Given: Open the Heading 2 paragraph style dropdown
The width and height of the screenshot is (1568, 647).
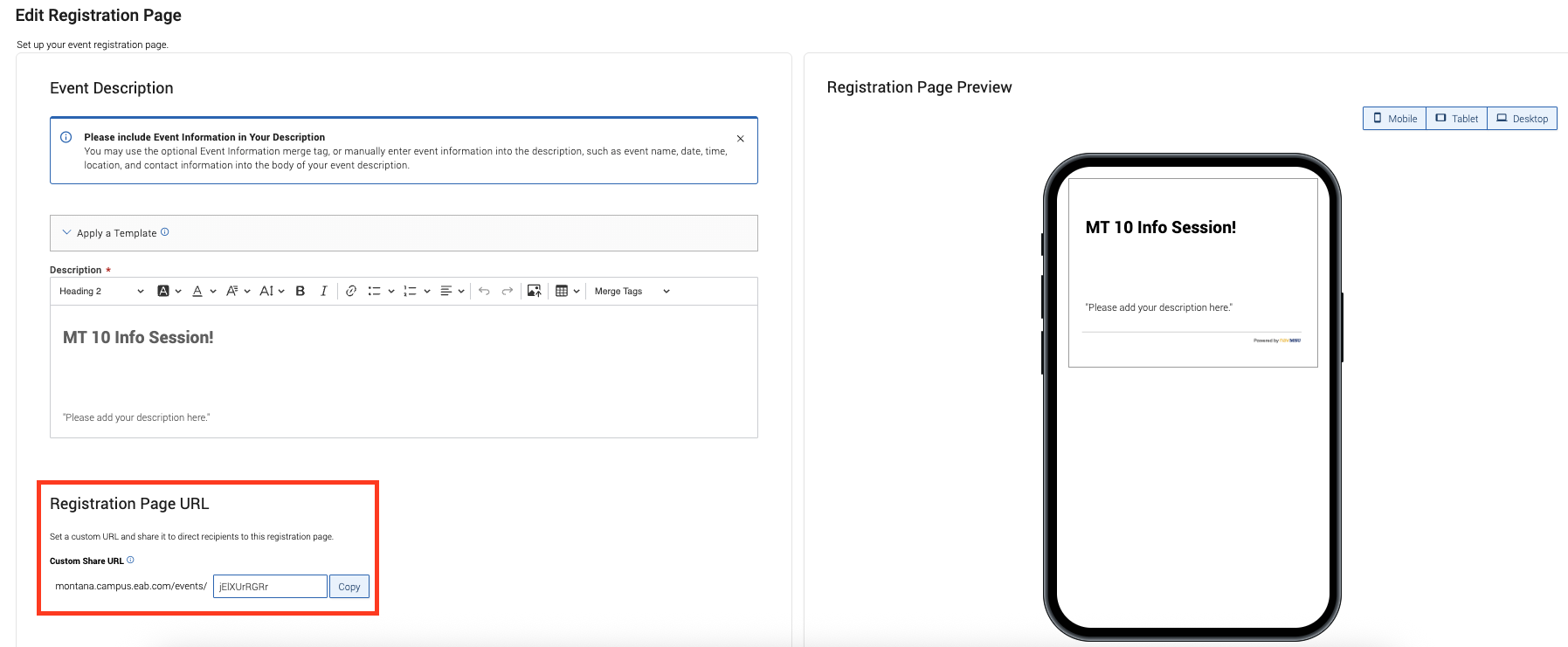Looking at the screenshot, I should pos(100,292).
